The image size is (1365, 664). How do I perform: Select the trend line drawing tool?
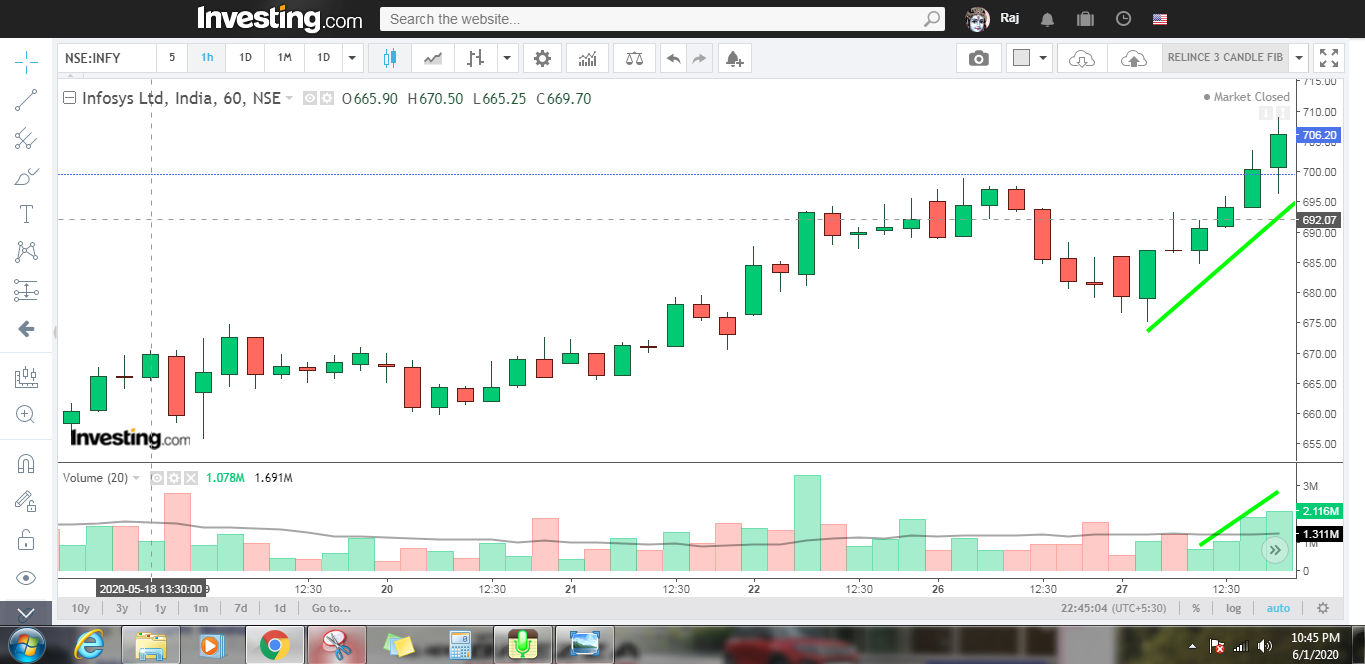pyautogui.click(x=26, y=100)
